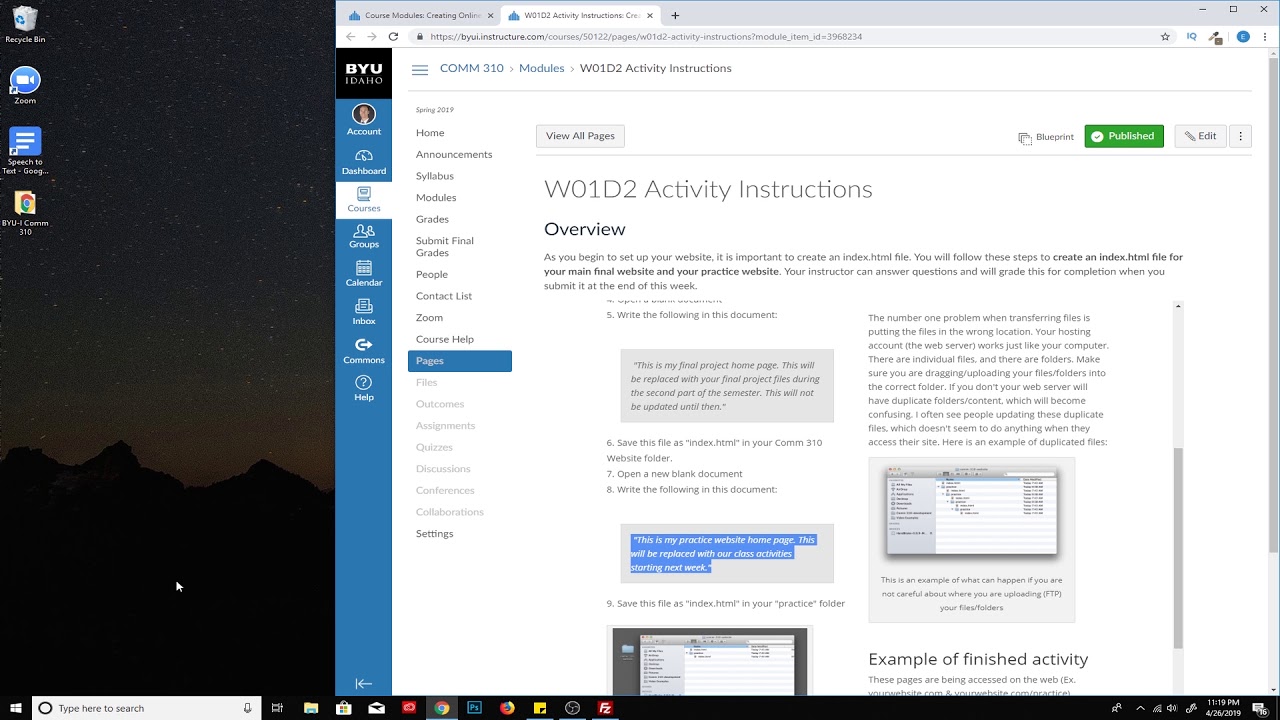The width and height of the screenshot is (1280, 720).
Task: Open Chrome three-dot menu
Action: [1265, 37]
